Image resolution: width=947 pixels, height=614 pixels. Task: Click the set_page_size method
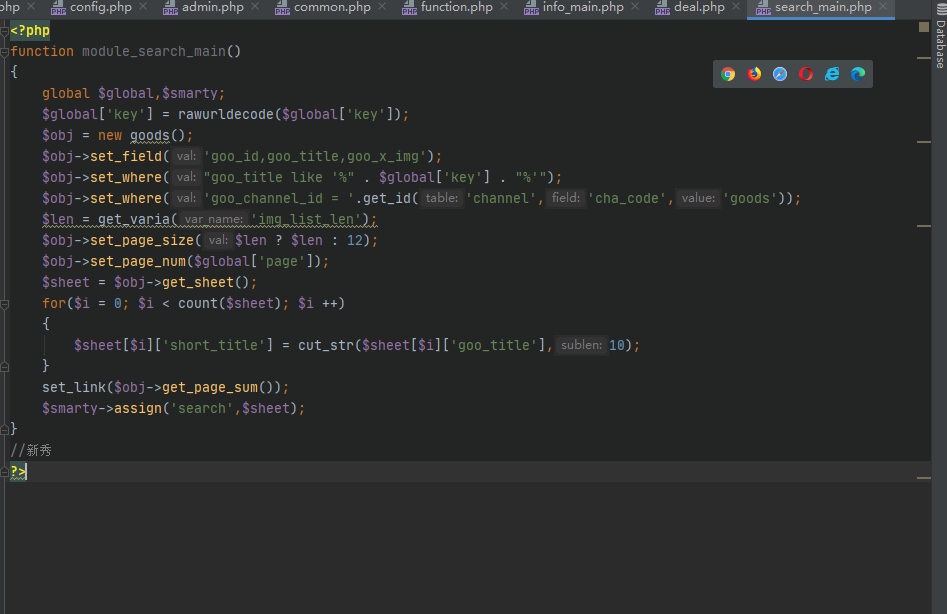[x=142, y=240]
